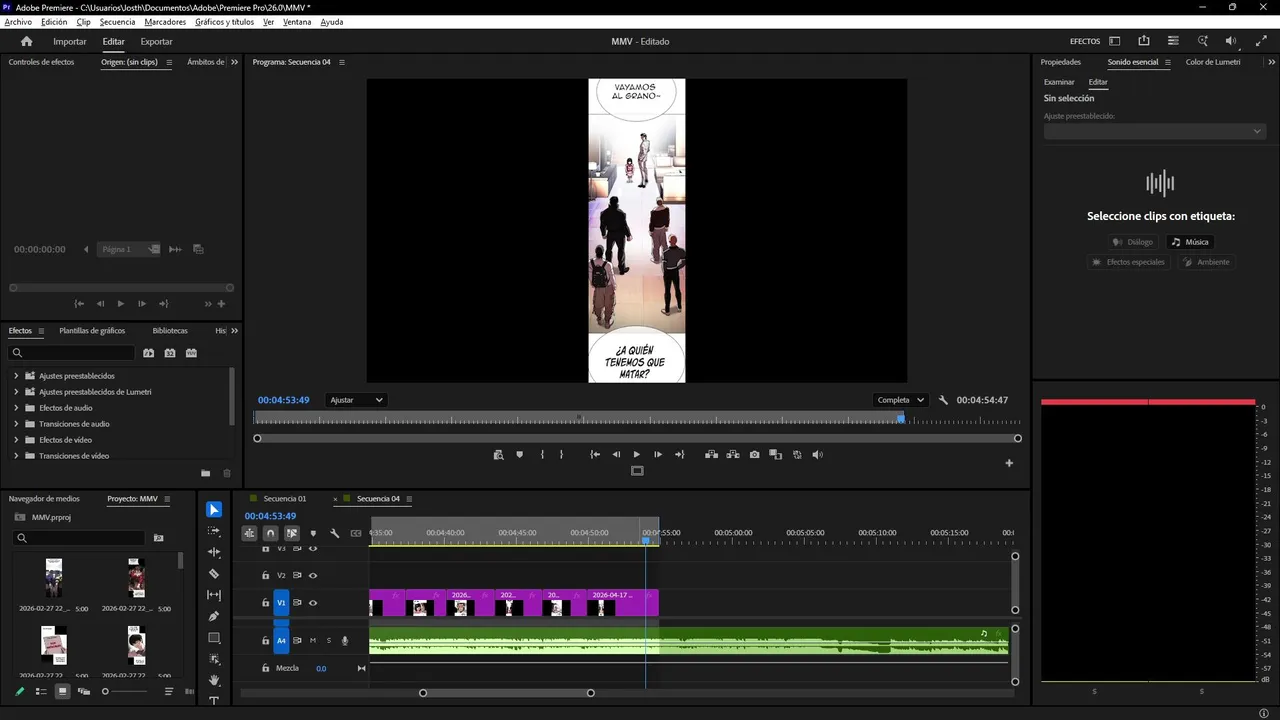Open the Secuencia menu
The image size is (1280, 720).
(117, 22)
